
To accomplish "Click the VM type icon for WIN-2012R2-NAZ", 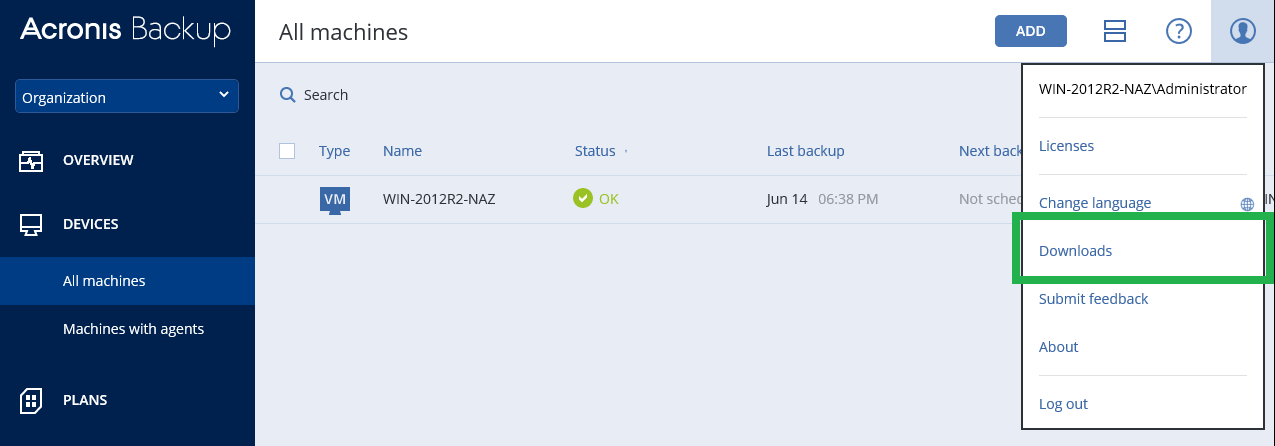I will tap(335, 200).
